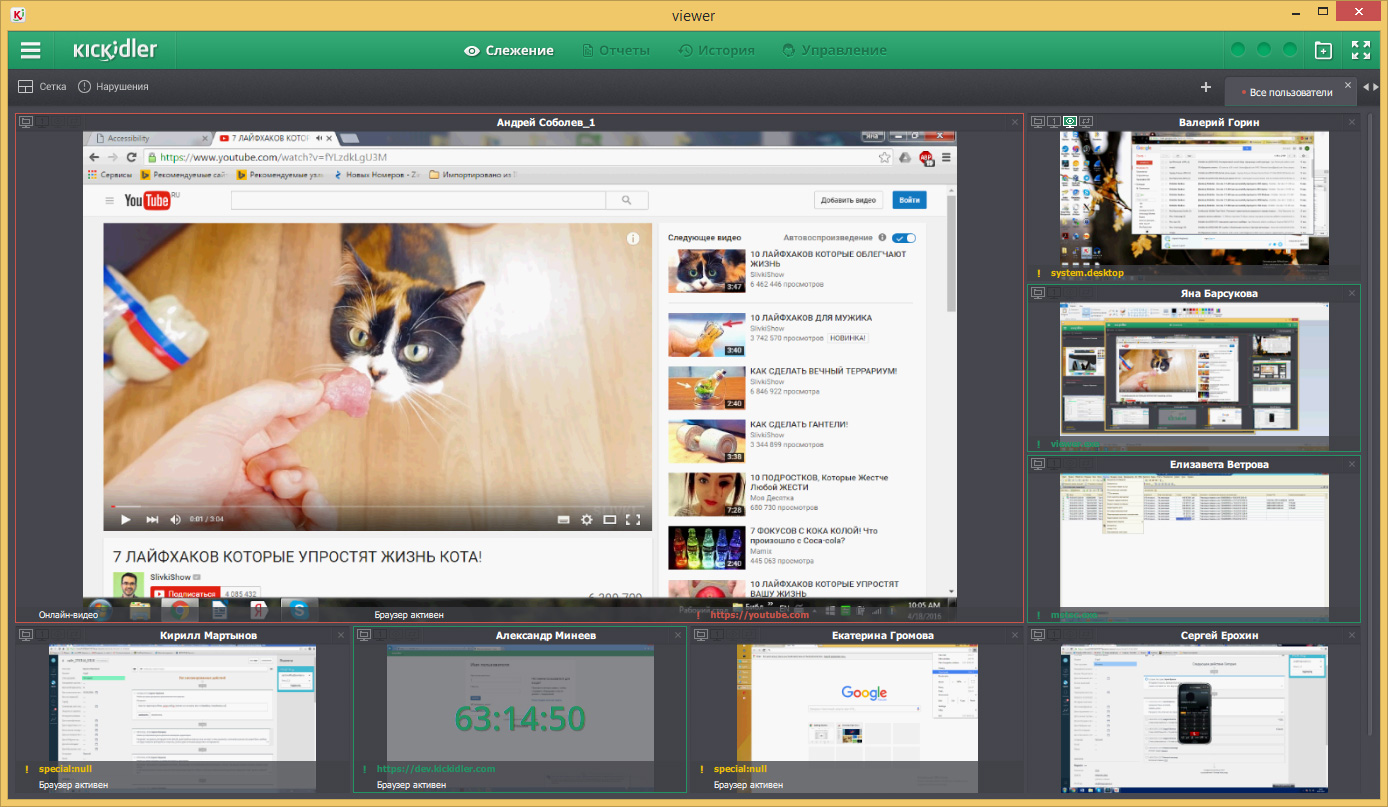Click the add folder icon in header
The image size is (1388, 807).
point(1322,50)
